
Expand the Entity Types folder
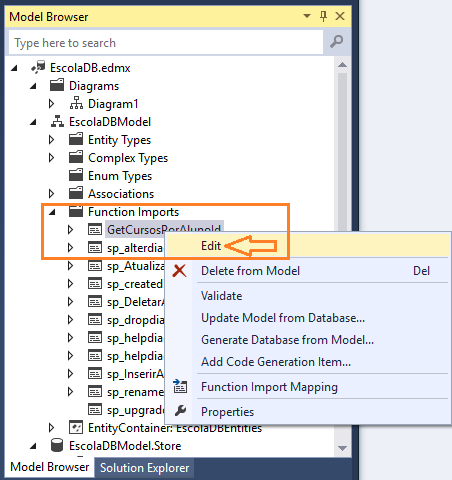[51, 139]
